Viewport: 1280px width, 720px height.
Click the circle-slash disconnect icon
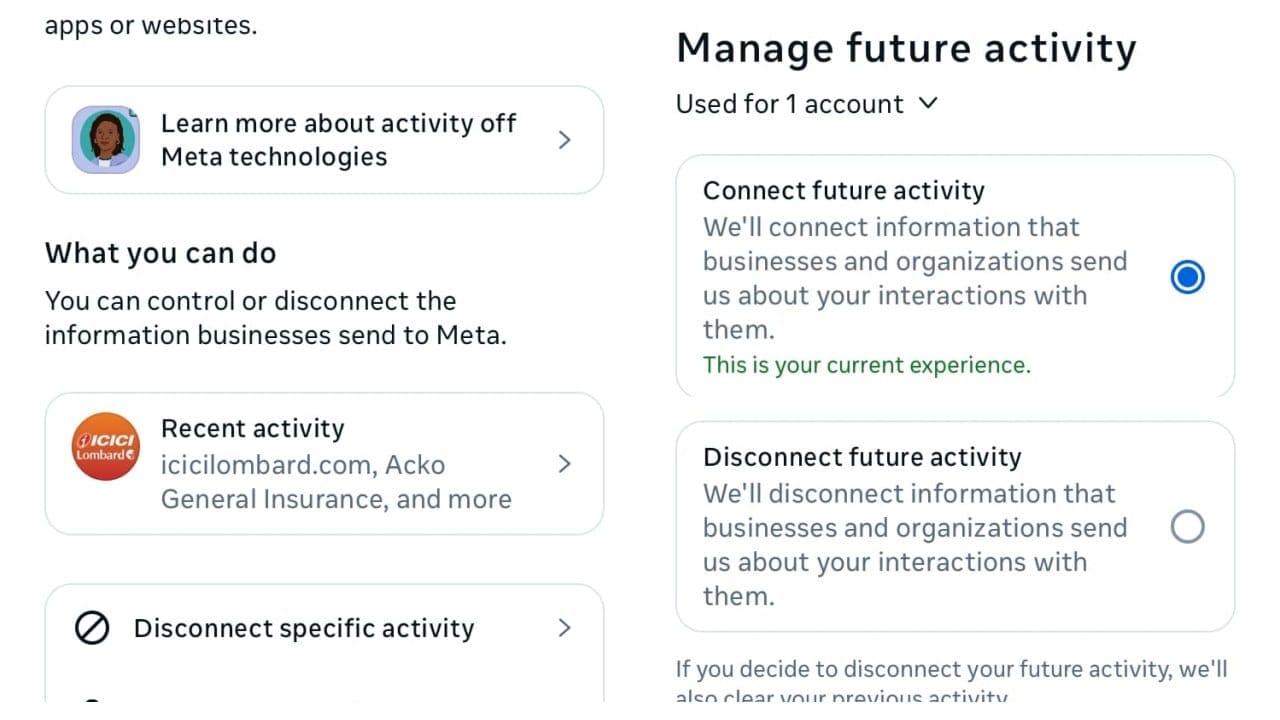point(92,629)
